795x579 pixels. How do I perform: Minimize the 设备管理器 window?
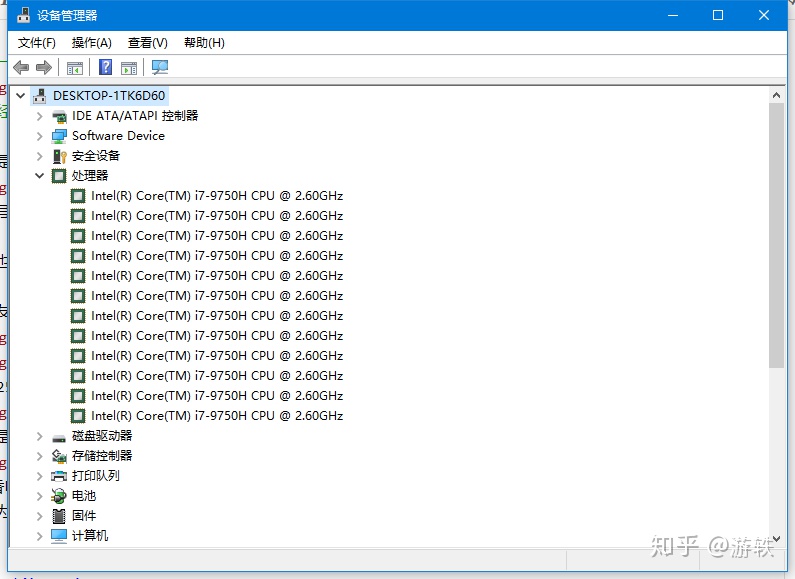click(x=673, y=15)
